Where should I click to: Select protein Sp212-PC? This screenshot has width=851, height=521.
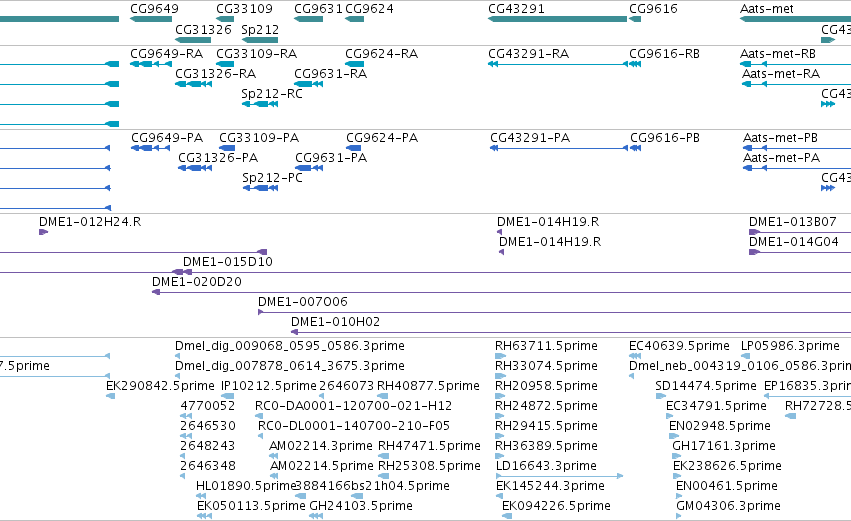click(272, 178)
